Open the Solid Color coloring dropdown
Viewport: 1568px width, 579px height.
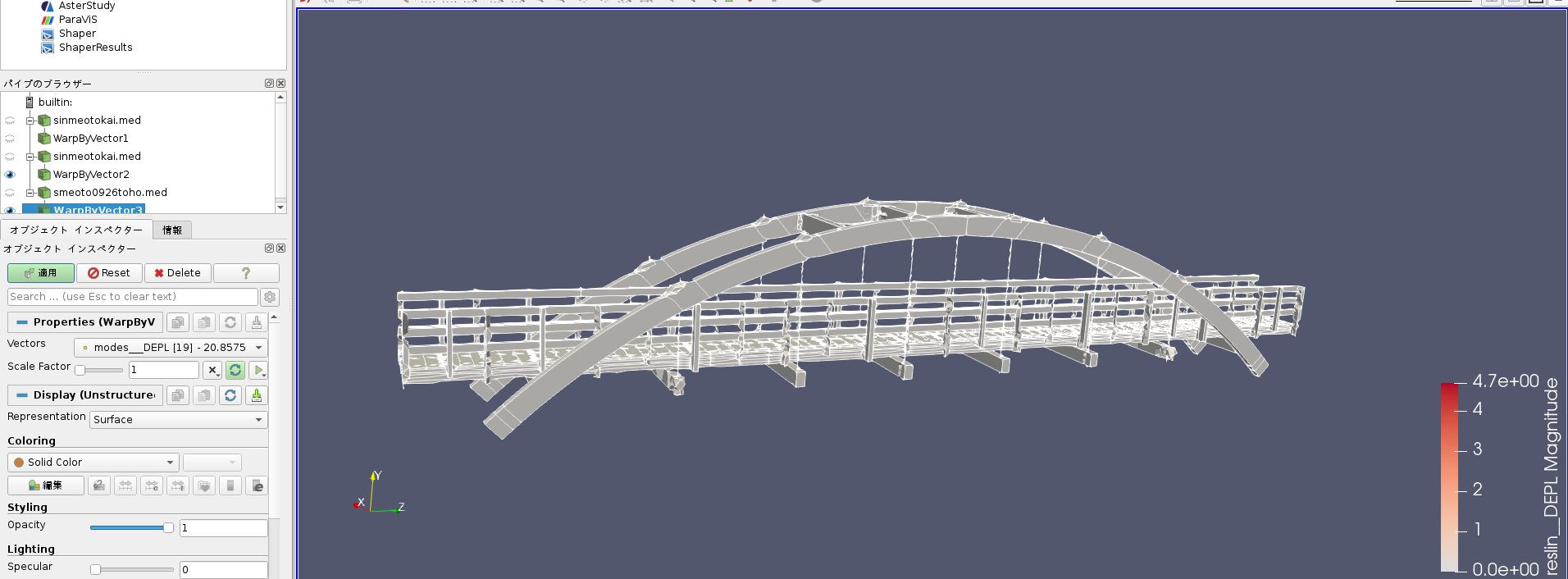tap(93, 463)
